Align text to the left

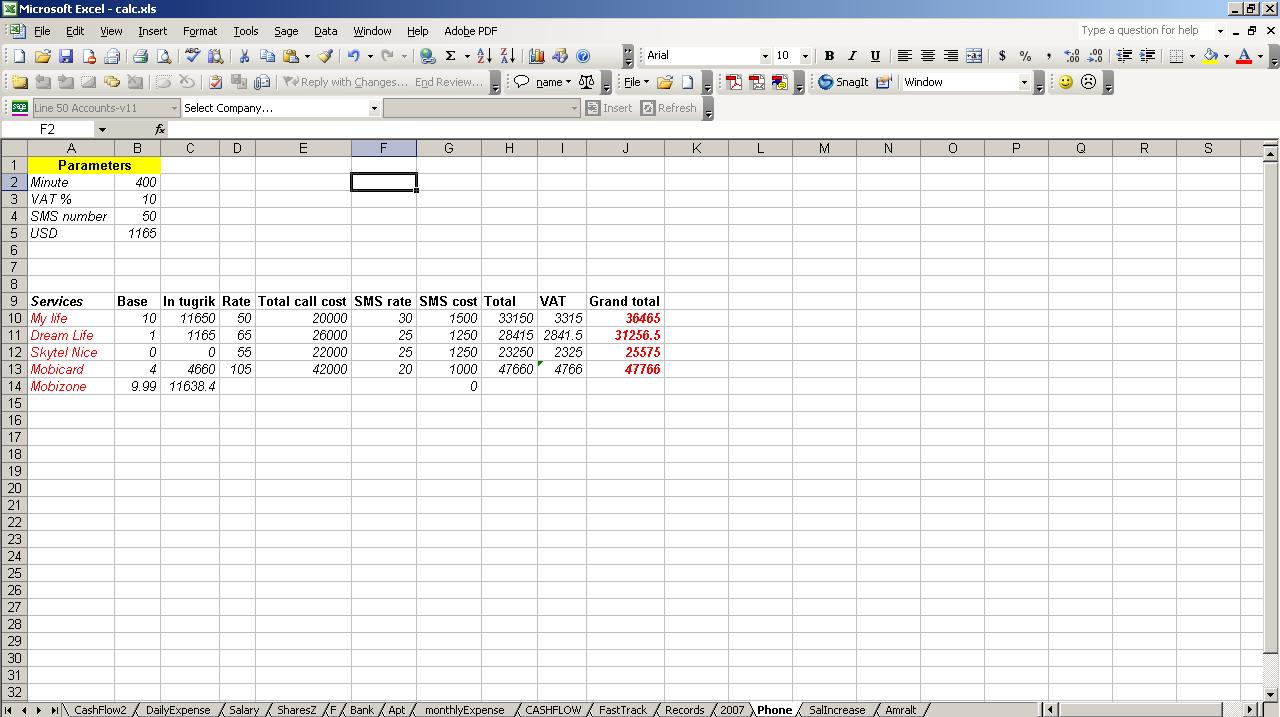(x=904, y=56)
